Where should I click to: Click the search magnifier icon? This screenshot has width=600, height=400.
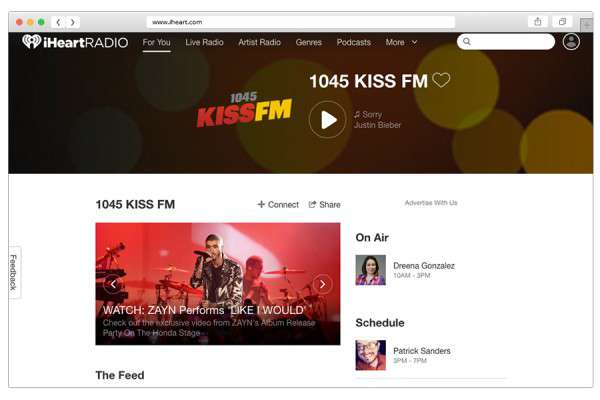click(467, 41)
